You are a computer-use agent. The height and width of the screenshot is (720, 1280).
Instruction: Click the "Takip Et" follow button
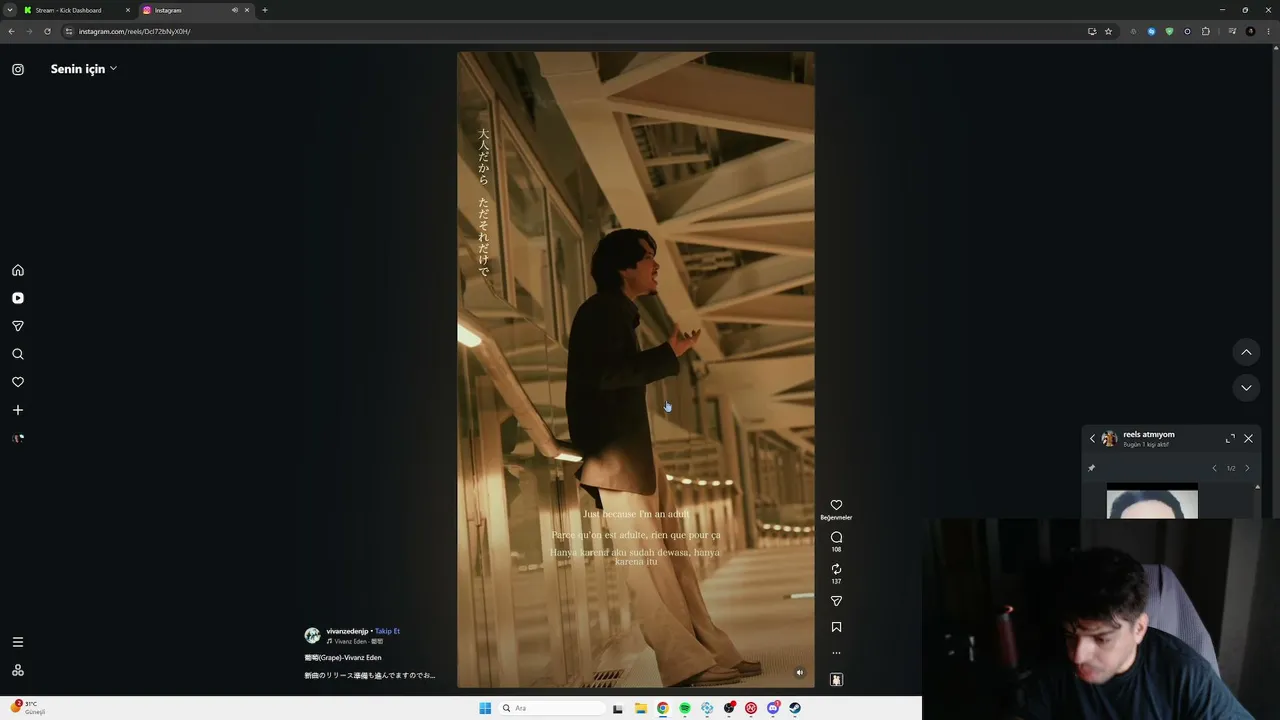point(387,631)
